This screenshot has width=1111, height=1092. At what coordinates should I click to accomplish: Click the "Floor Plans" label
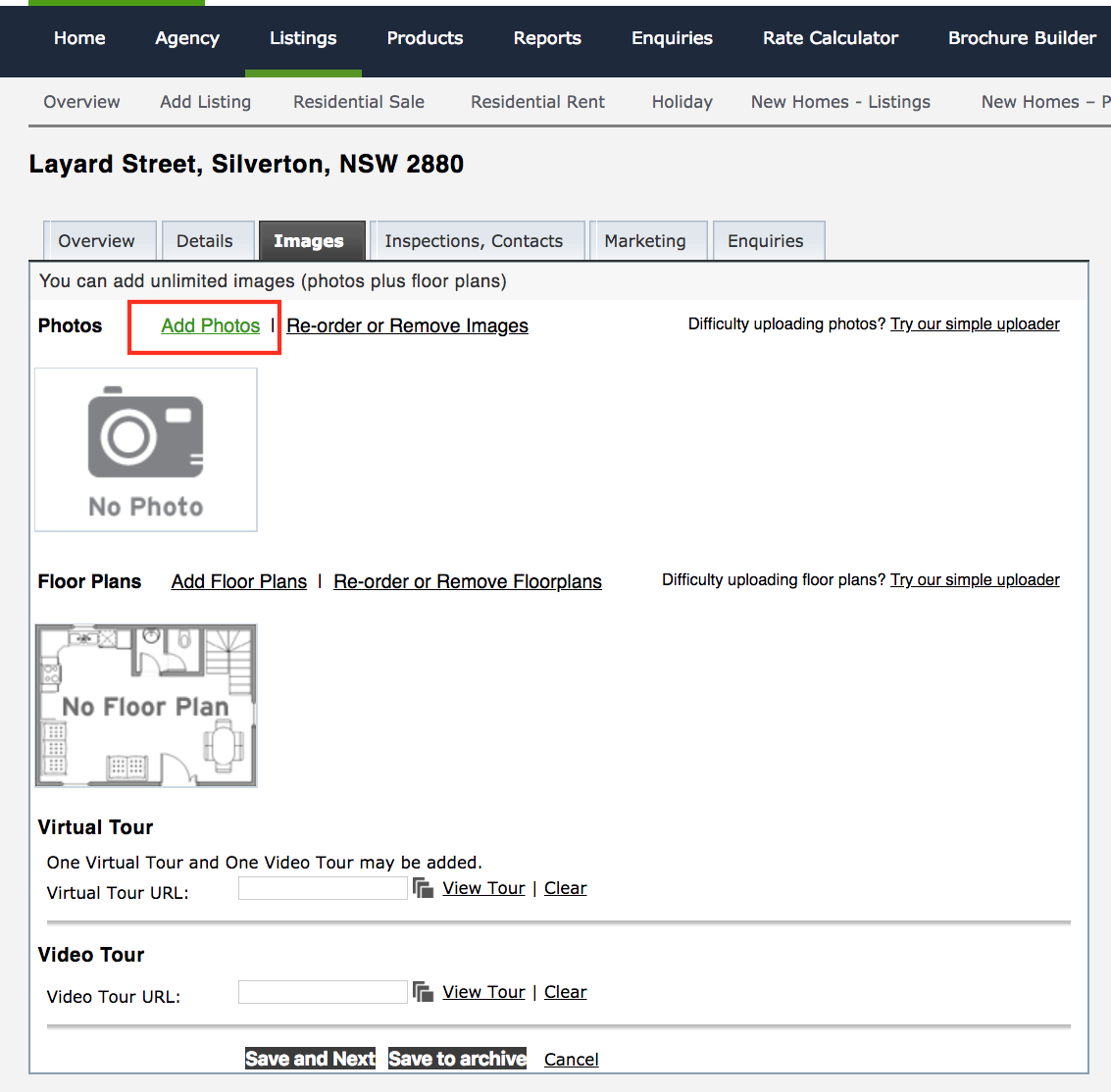[89, 581]
